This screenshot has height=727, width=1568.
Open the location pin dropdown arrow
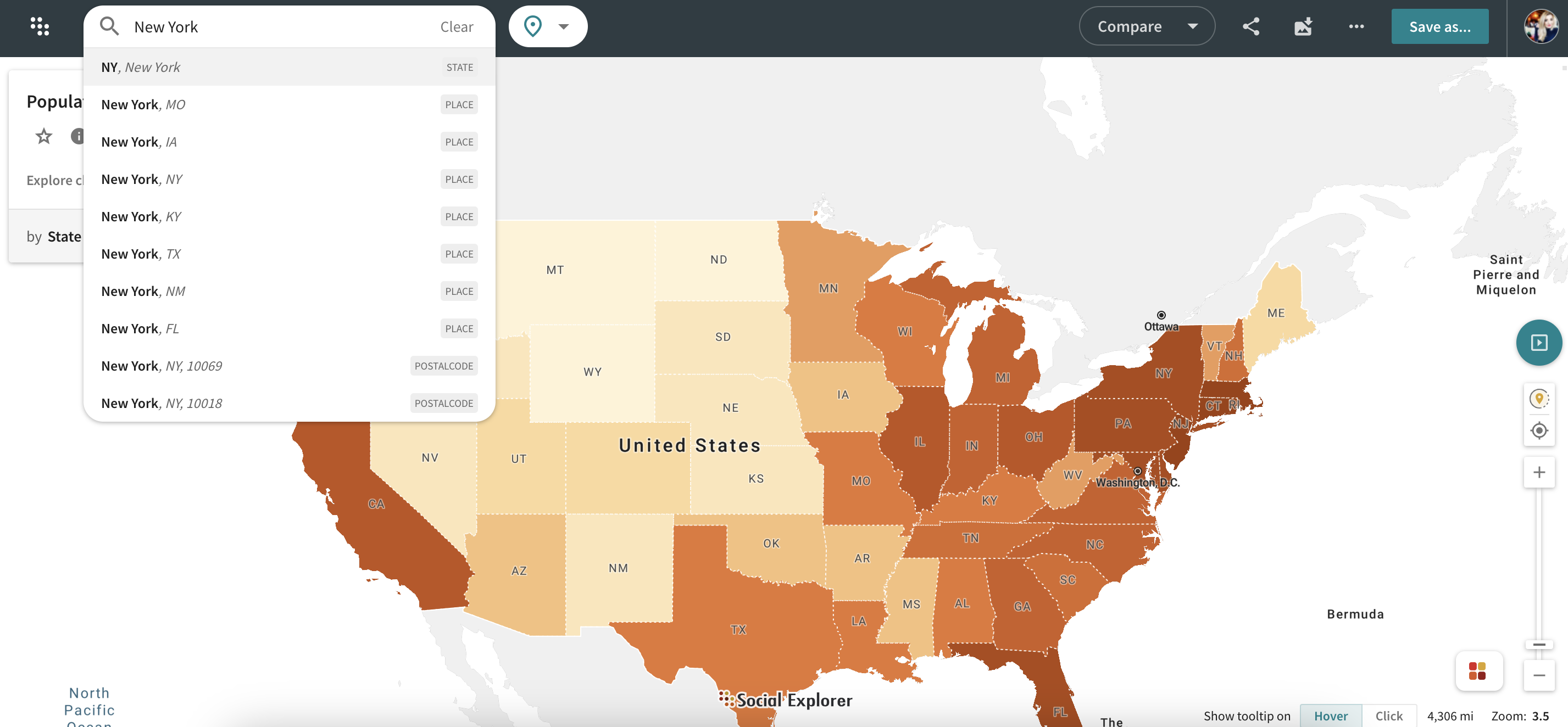tap(563, 26)
